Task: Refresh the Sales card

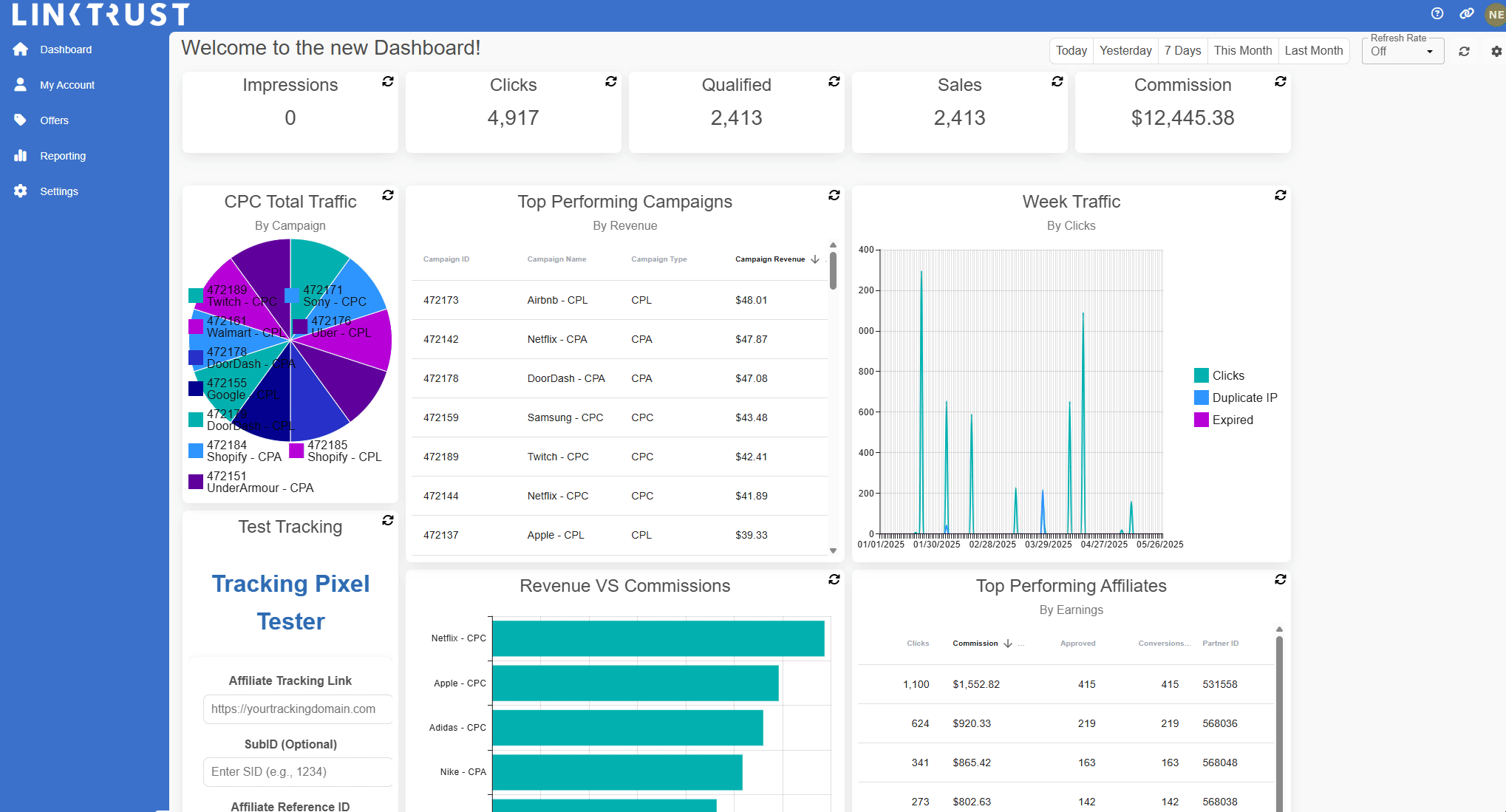Action: (1057, 81)
